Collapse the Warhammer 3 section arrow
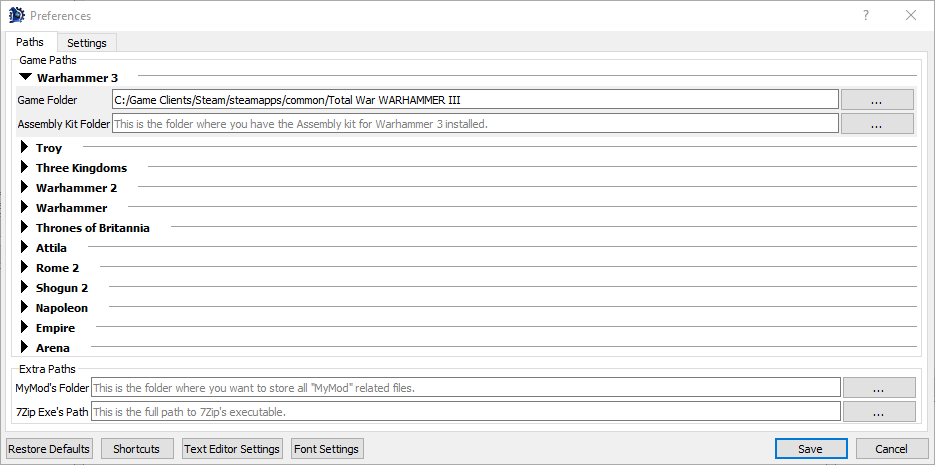 coord(25,77)
